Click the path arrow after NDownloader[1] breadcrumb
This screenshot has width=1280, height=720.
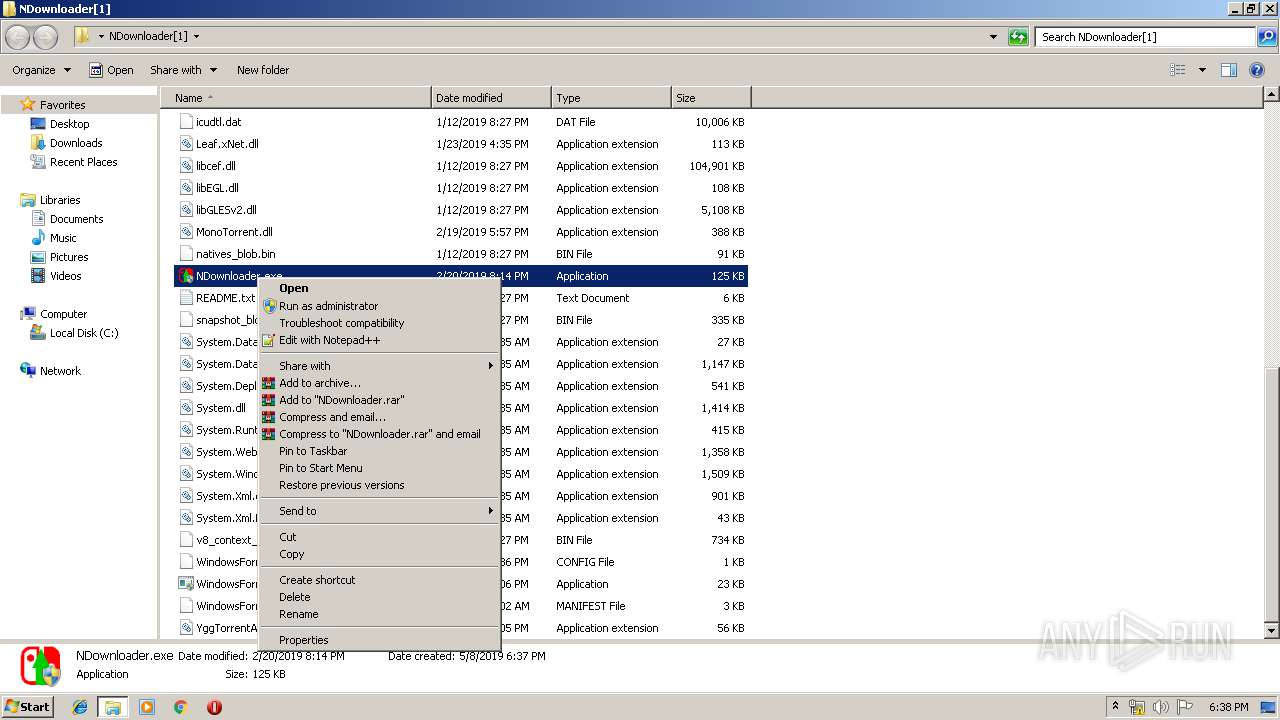point(196,37)
